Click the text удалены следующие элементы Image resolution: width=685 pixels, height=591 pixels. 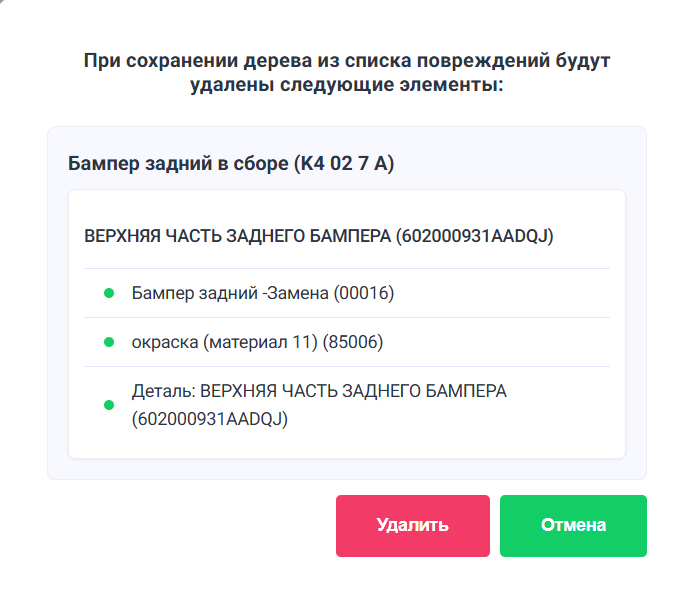click(x=346, y=86)
